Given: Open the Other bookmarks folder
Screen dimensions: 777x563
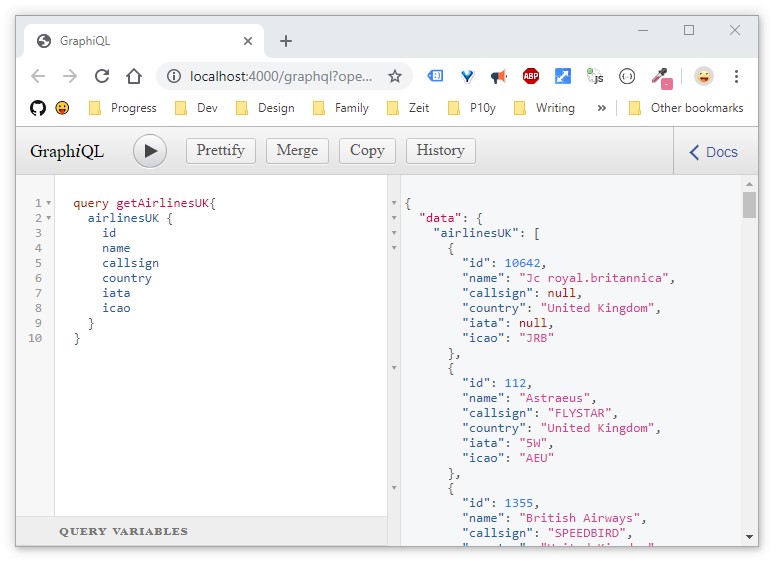Looking at the screenshot, I should point(686,108).
